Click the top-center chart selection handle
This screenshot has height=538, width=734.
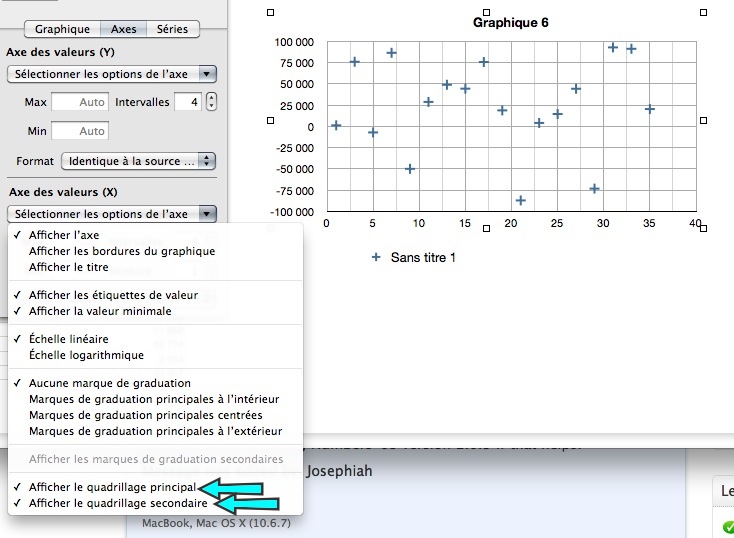pos(486,13)
